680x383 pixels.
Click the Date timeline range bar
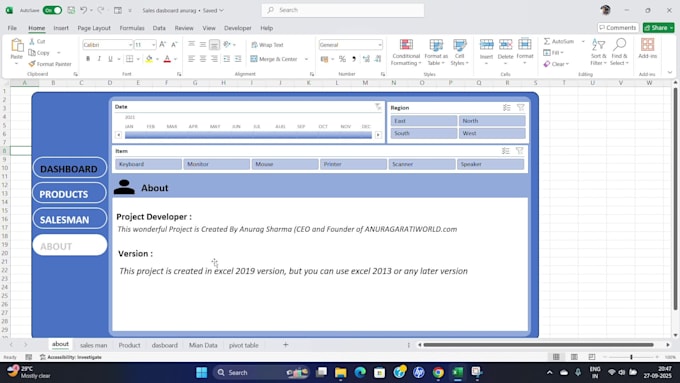(x=248, y=135)
